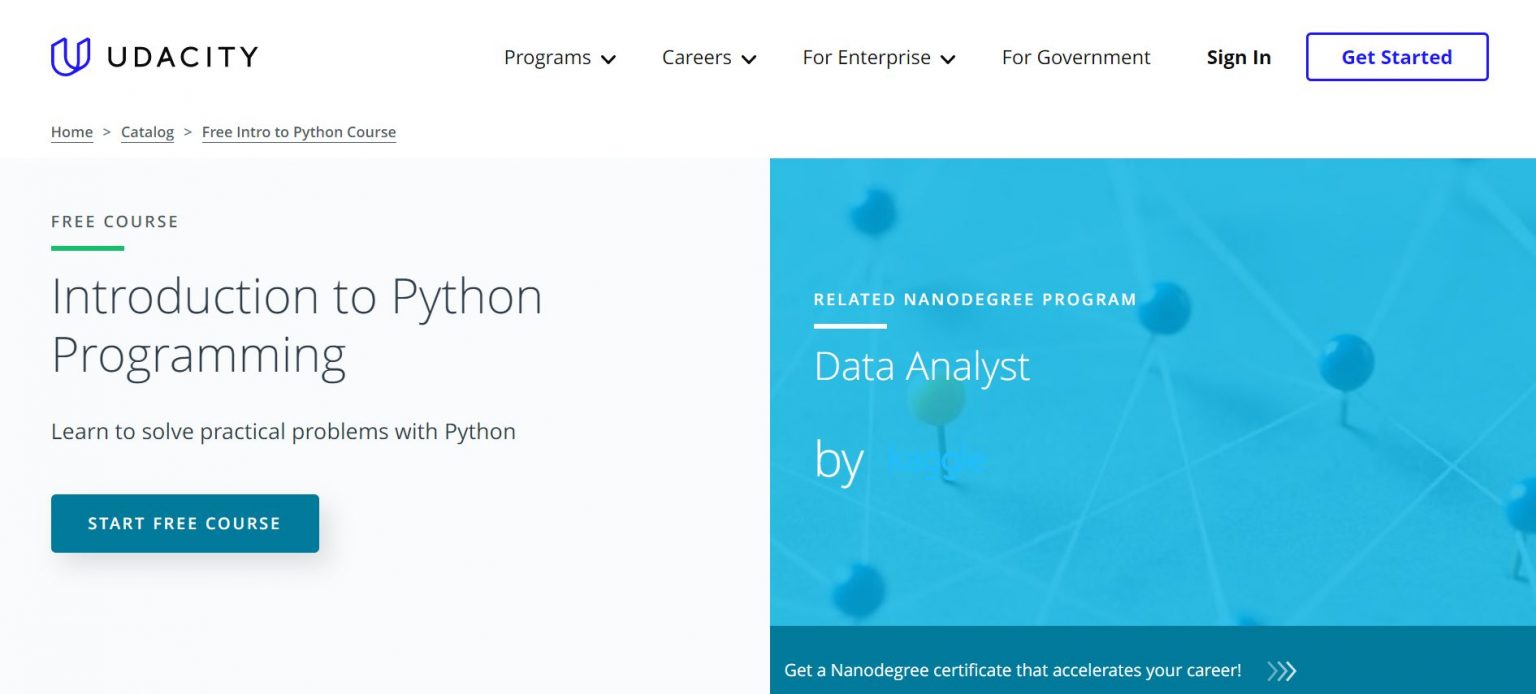Open the For Enterprise dropdown
Viewport: 1536px width, 694px height.
pyautogui.click(x=866, y=58)
